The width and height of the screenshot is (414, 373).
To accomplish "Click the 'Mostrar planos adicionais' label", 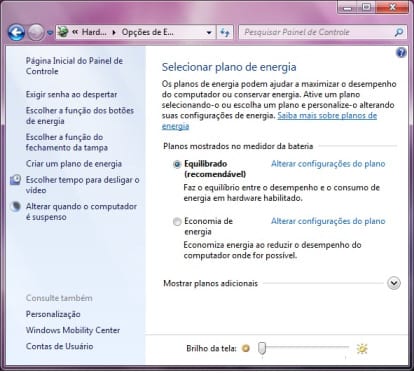I will [211, 283].
